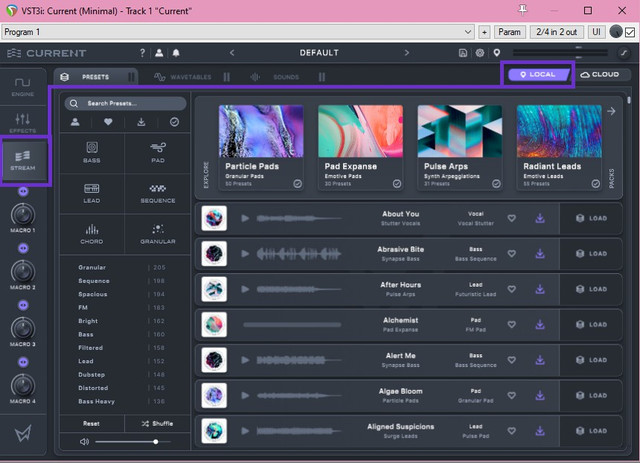Viewport: 640px width, 463px height.
Task: Open the Pulse Arps pack thumbnail
Action: pos(460,131)
